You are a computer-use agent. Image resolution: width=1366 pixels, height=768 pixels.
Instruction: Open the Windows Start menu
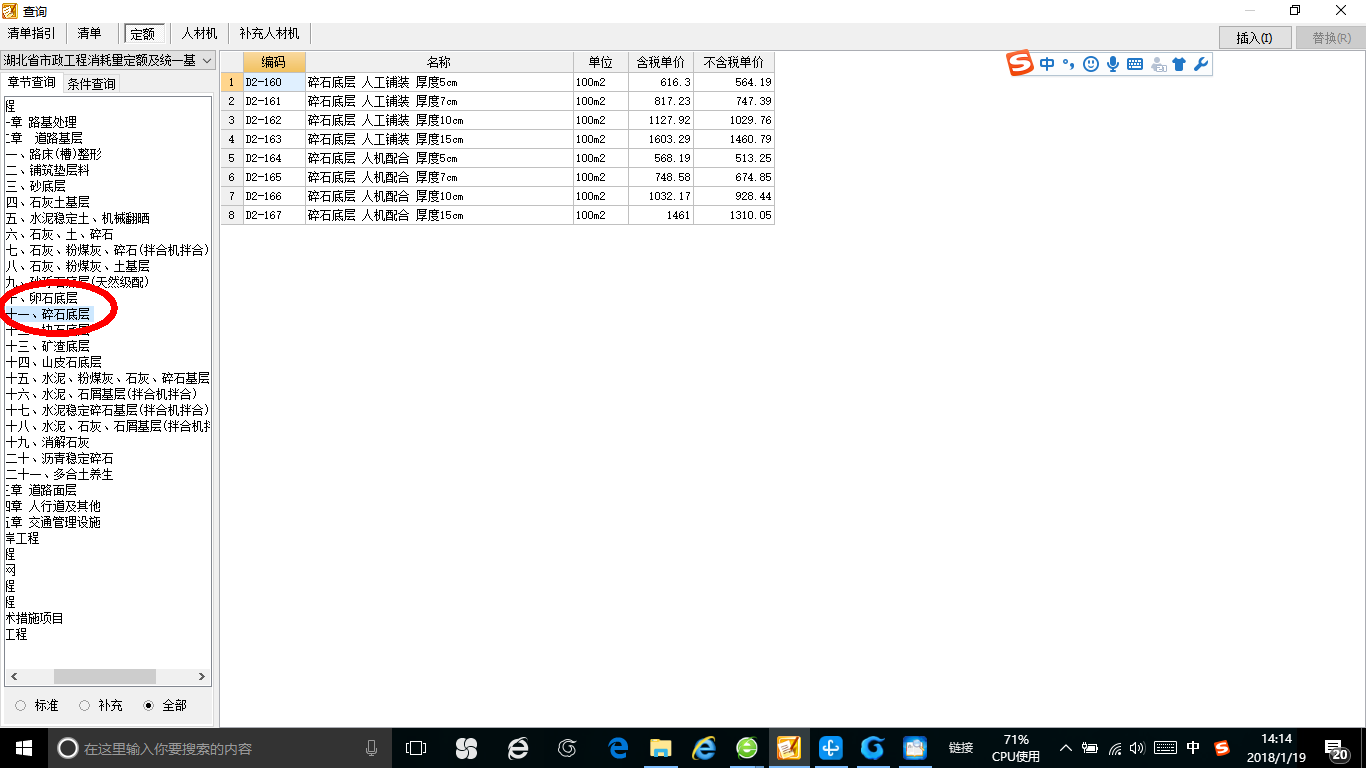[x=24, y=748]
